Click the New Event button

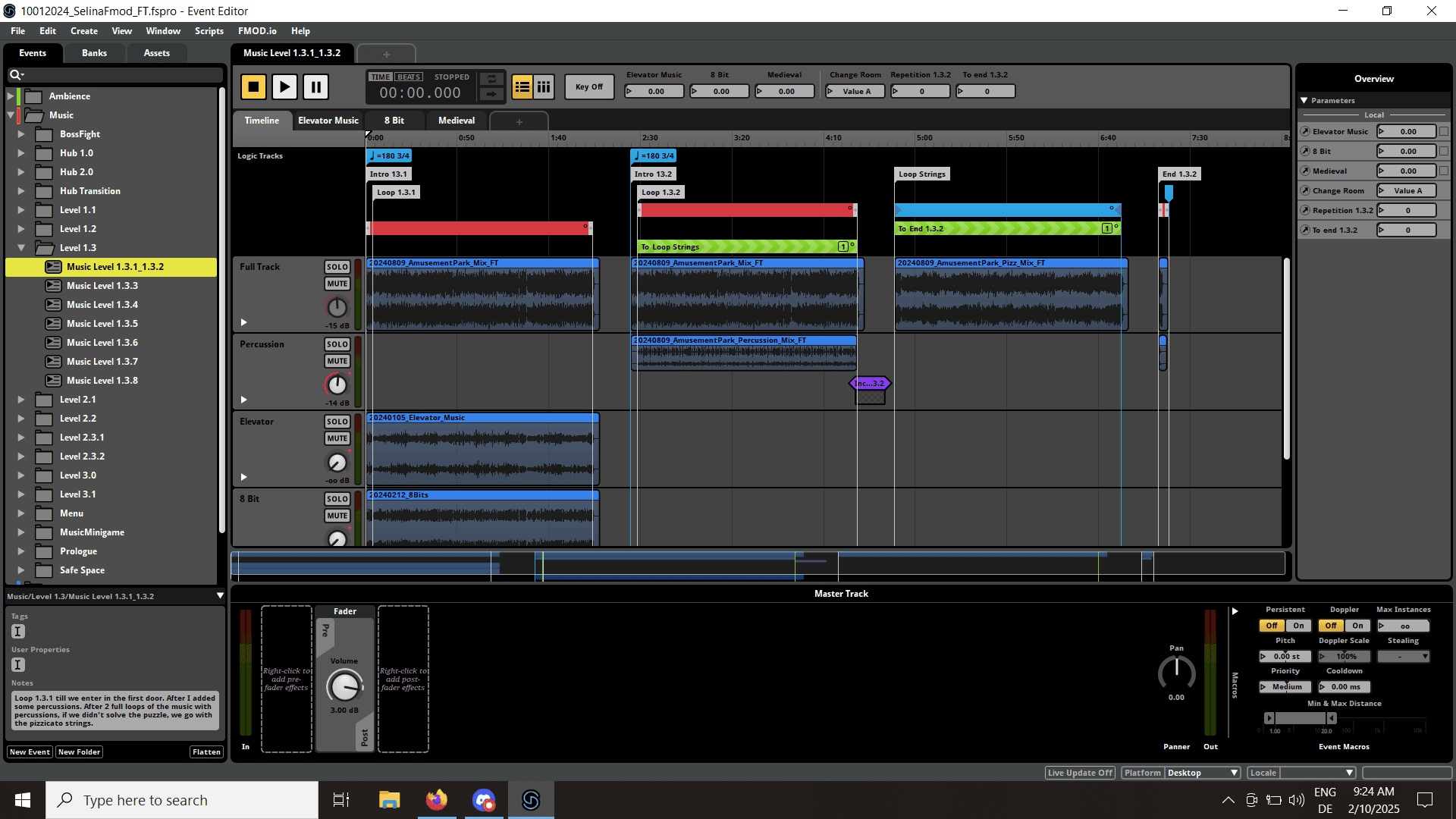[x=30, y=752]
